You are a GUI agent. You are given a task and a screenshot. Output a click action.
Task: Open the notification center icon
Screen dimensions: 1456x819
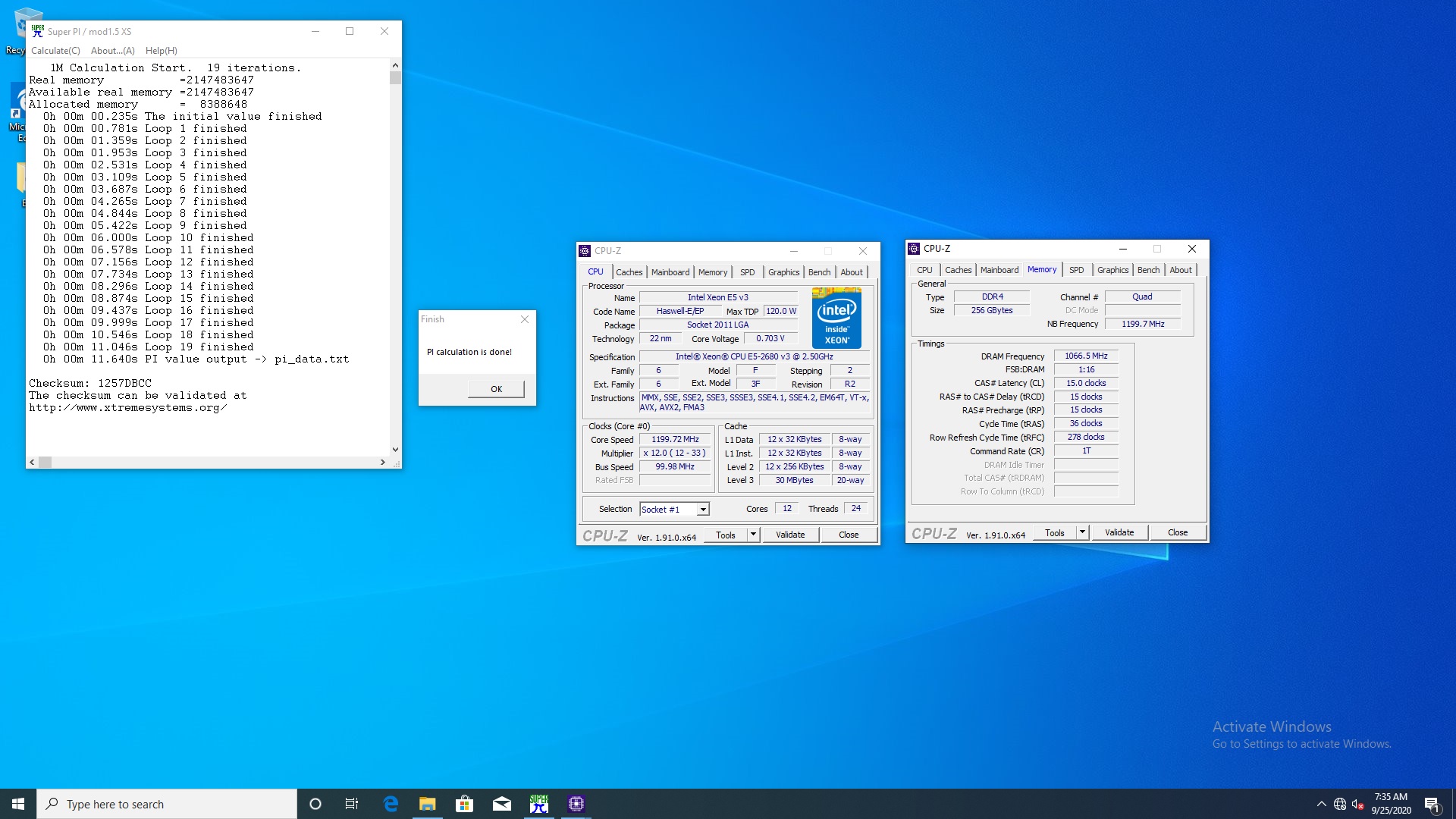[x=1432, y=804]
